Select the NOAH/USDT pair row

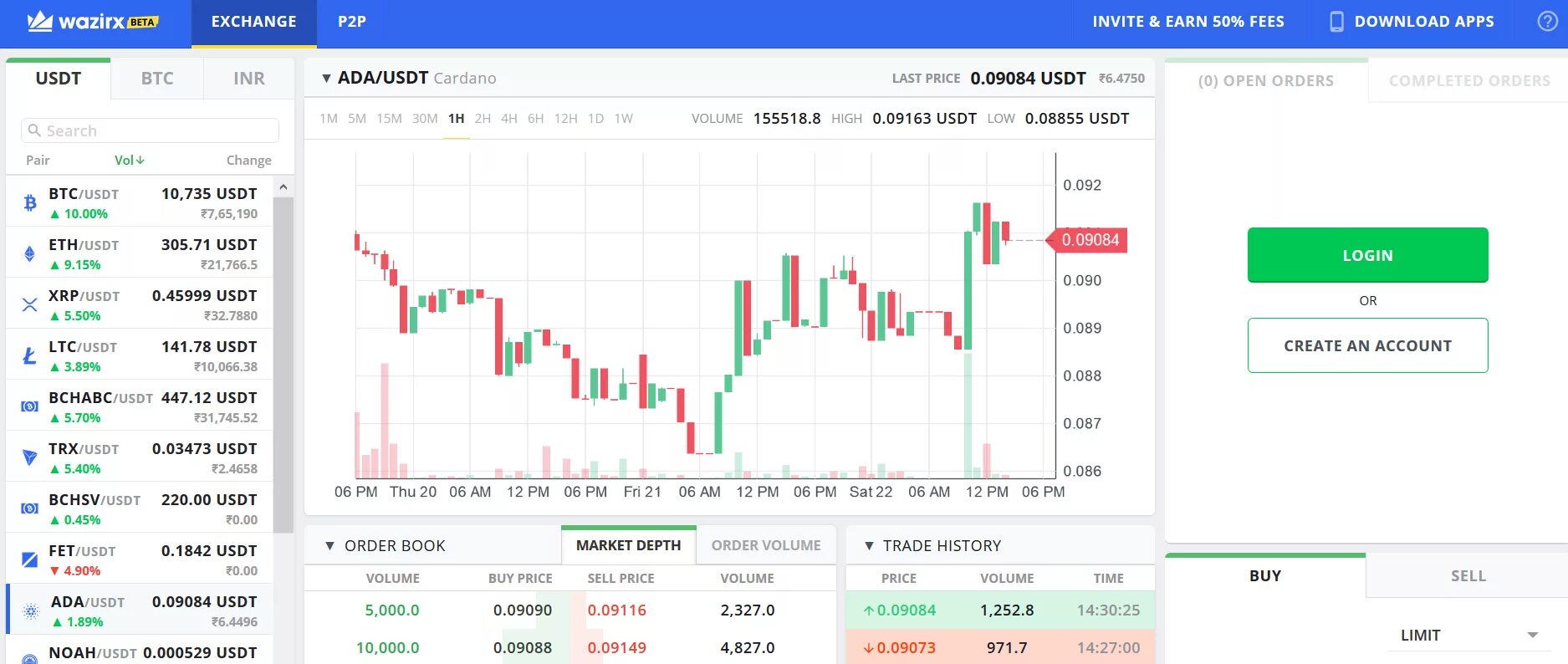click(x=140, y=651)
